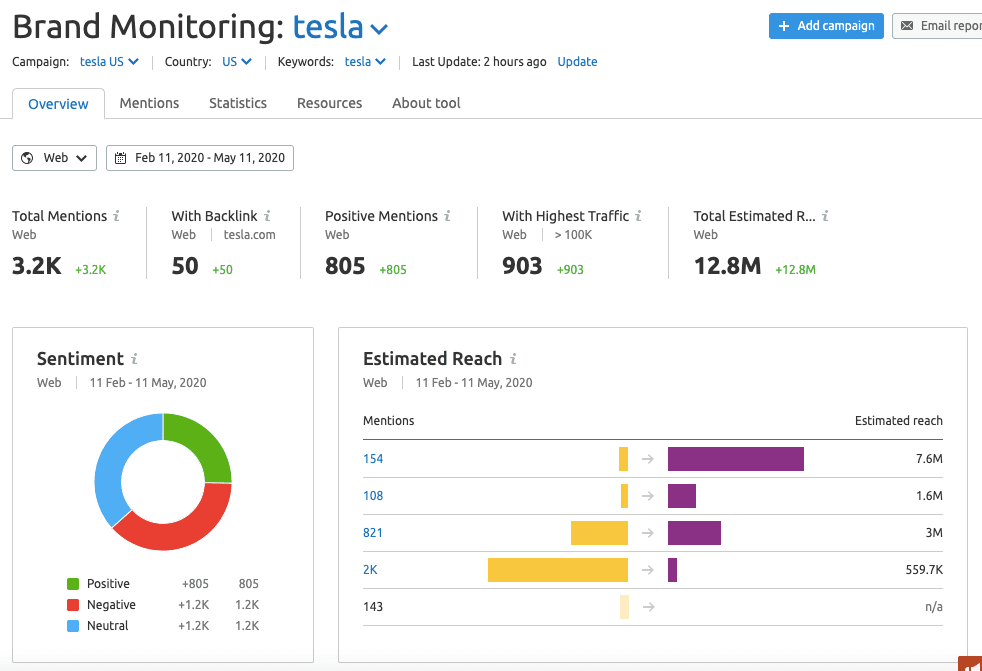This screenshot has height=671, width=982.
Task: Open the Mentions tab
Action: tap(149, 103)
